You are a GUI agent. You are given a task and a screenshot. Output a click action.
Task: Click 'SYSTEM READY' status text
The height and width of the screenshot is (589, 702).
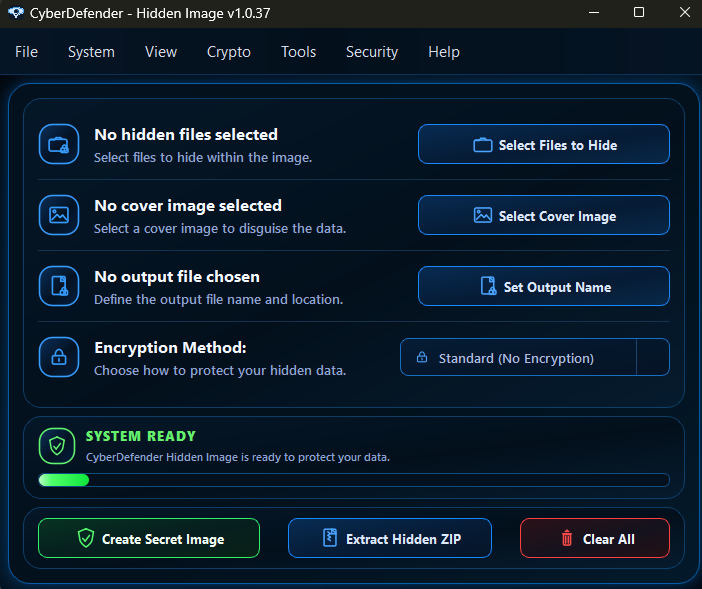[x=141, y=436]
